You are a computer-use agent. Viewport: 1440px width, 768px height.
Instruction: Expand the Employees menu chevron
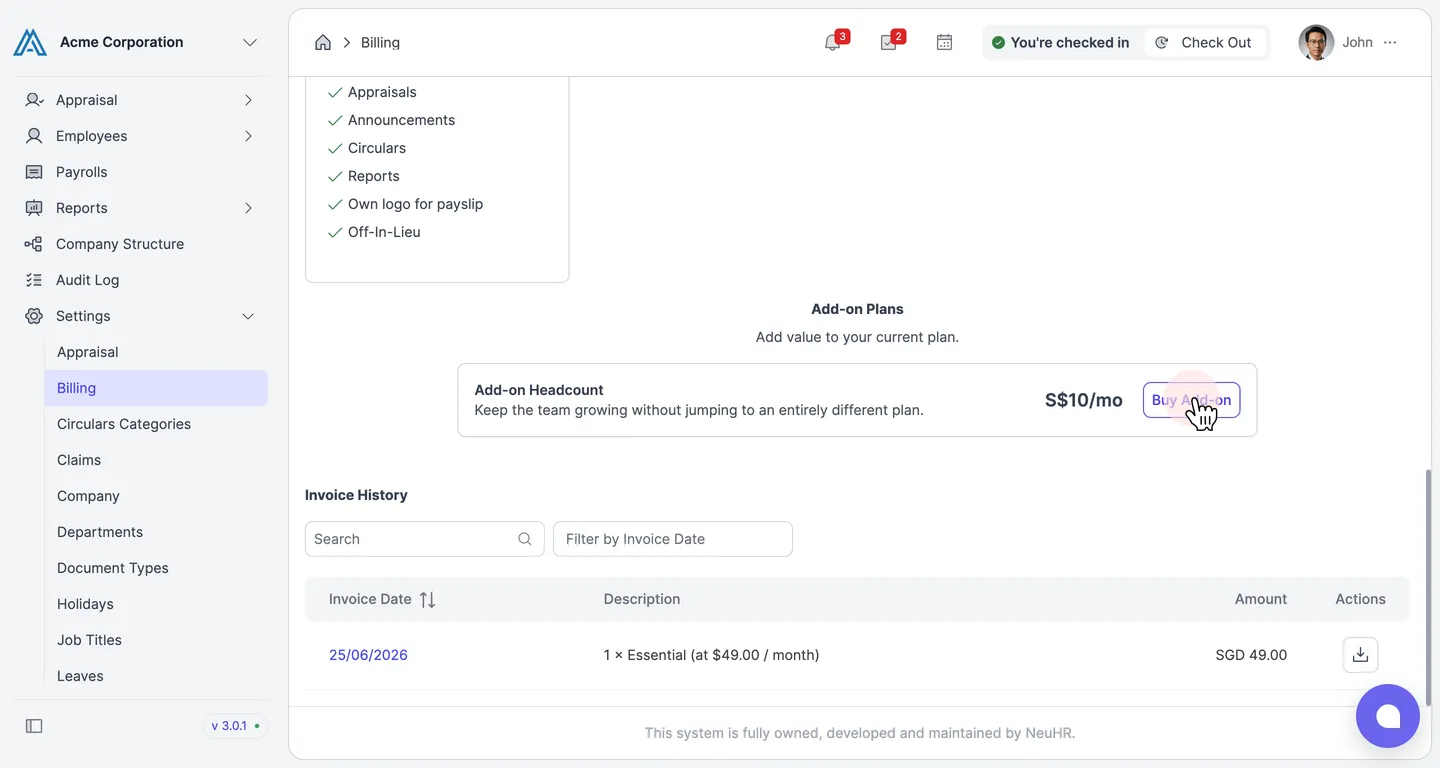pyautogui.click(x=248, y=136)
